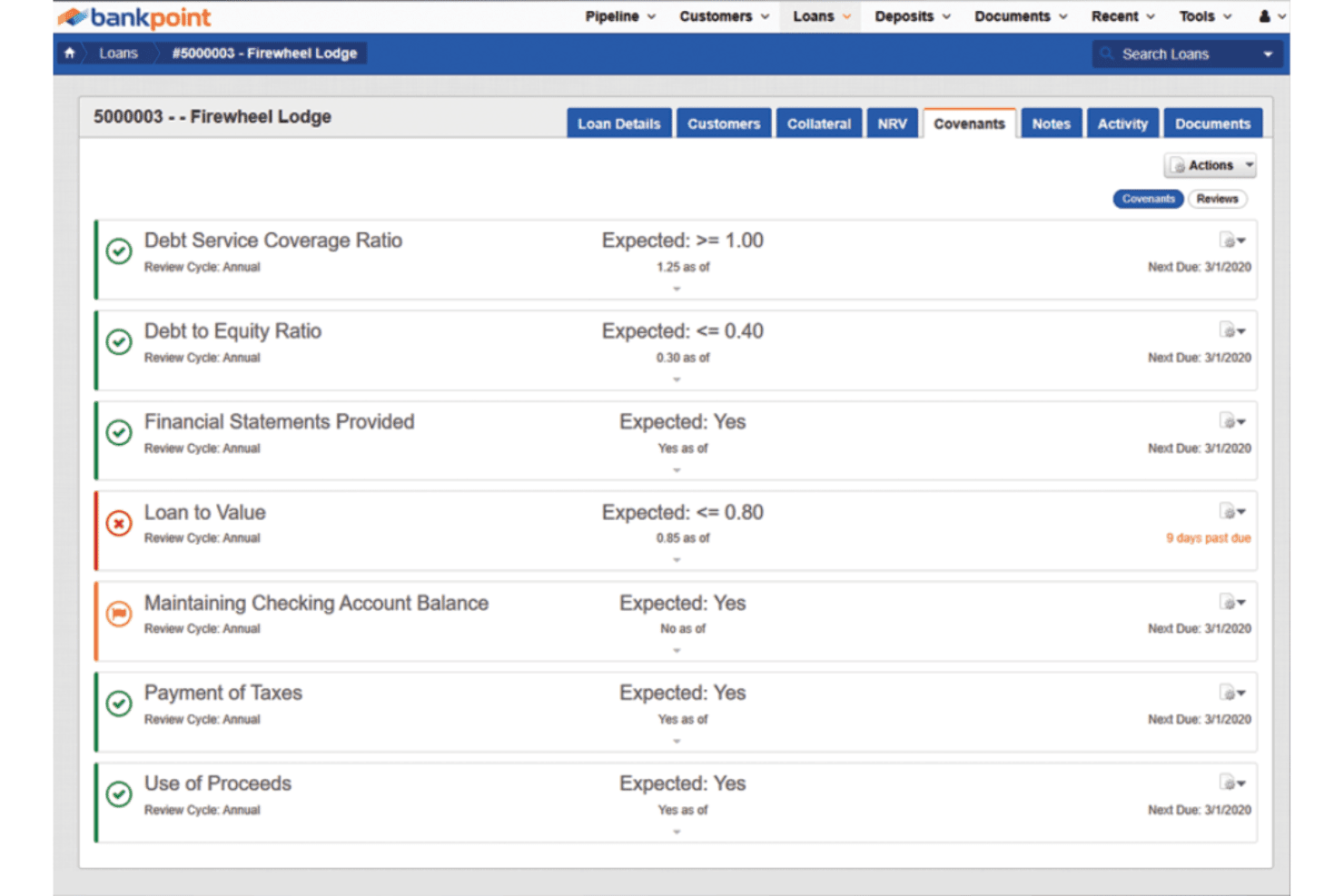The height and width of the screenshot is (896, 1344).
Task: Open the Pipeline menu
Action: pos(620,16)
